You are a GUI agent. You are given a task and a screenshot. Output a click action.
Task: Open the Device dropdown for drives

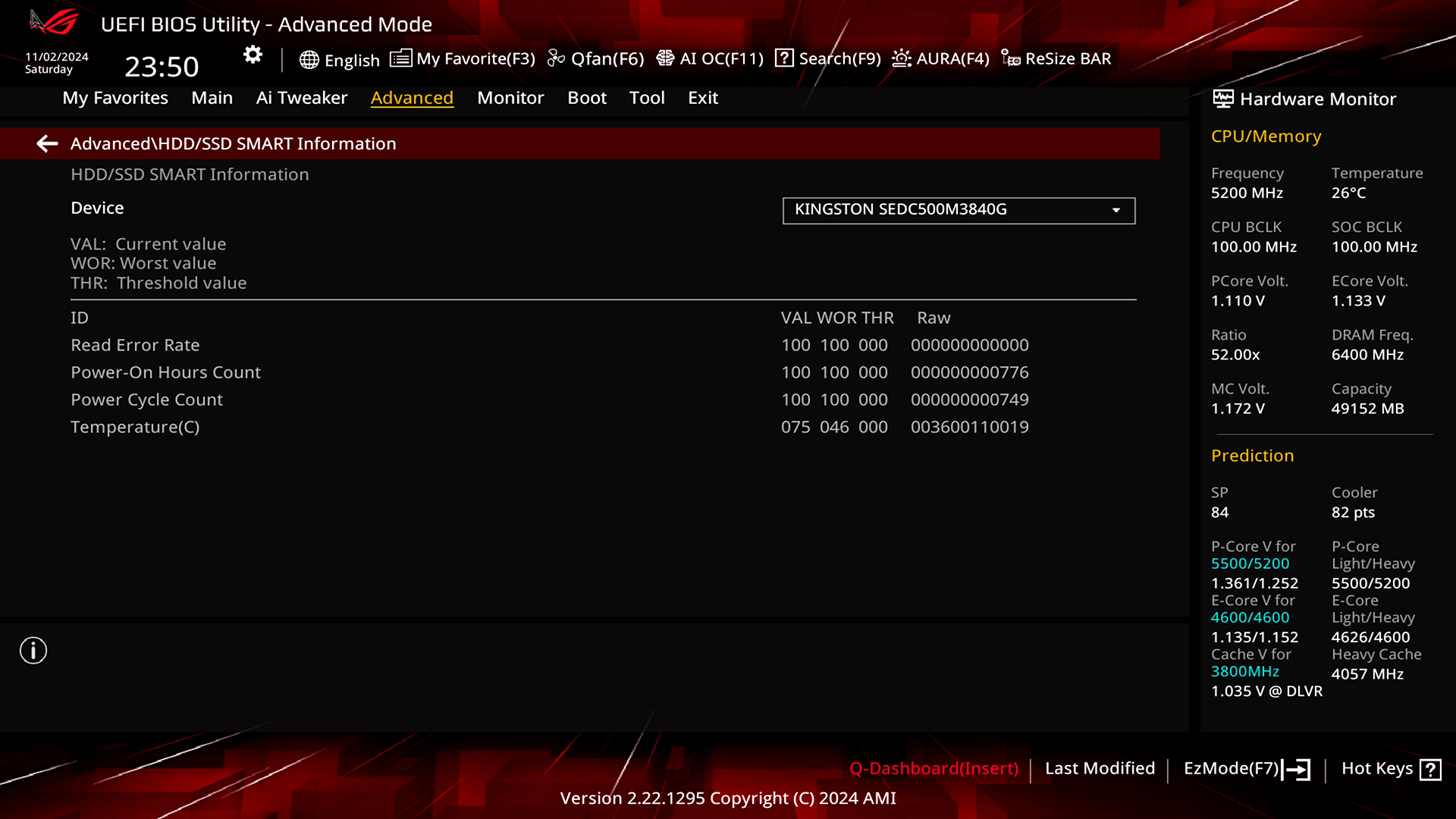958,210
